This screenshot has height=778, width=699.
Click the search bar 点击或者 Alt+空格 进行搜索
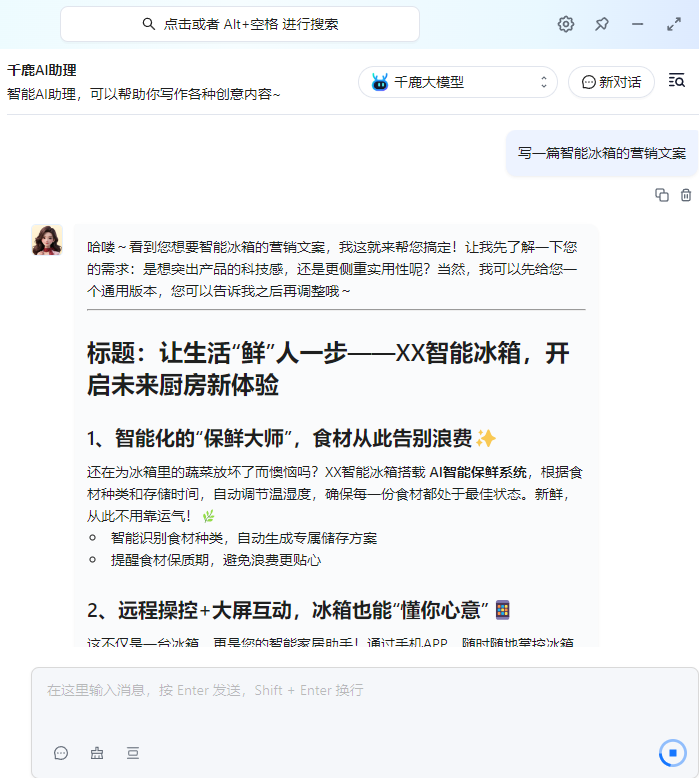point(240,24)
